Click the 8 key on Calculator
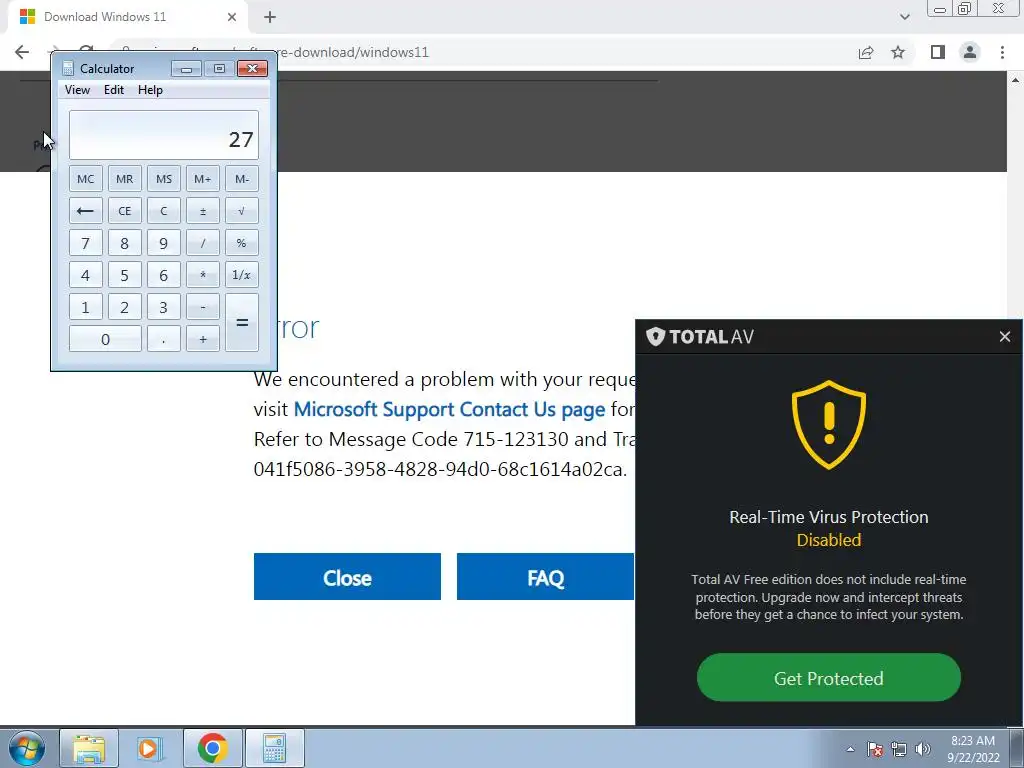 125,243
